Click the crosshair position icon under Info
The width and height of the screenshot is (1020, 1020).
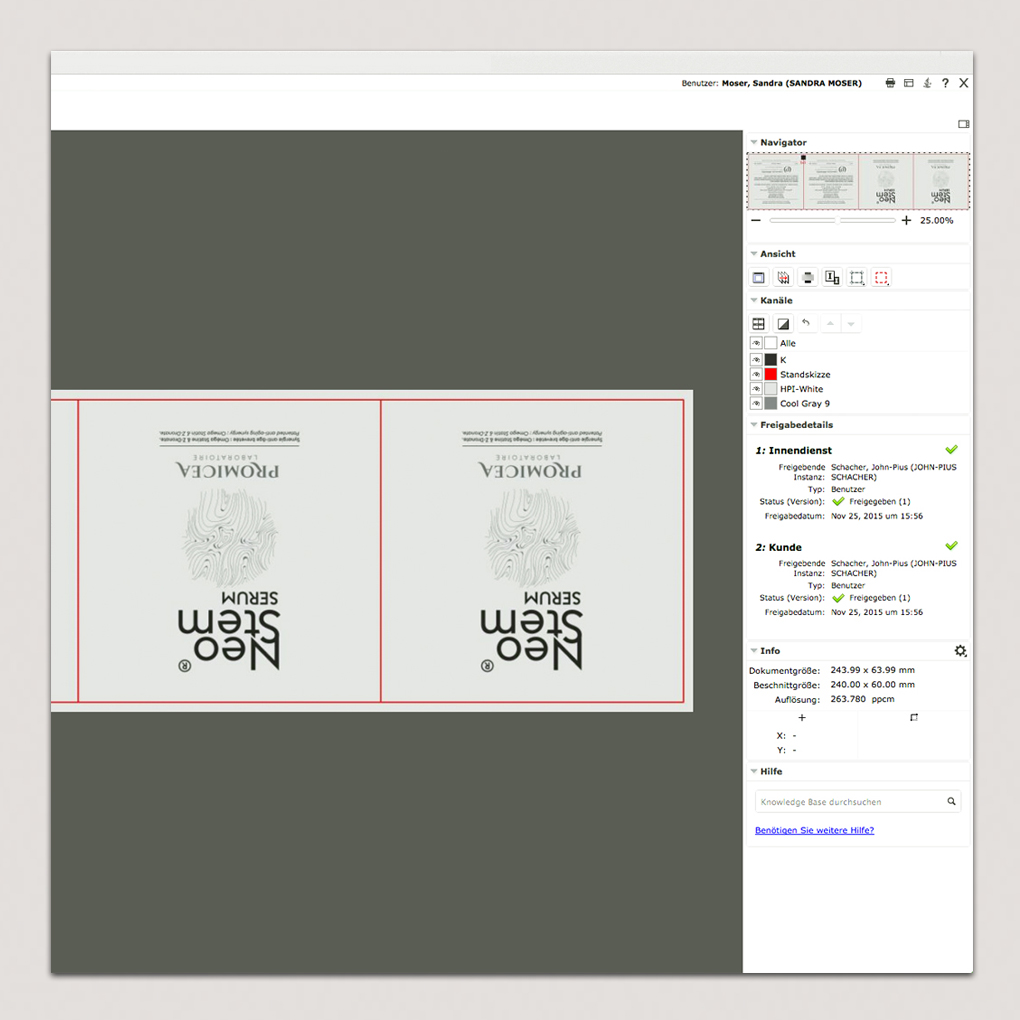[802, 718]
